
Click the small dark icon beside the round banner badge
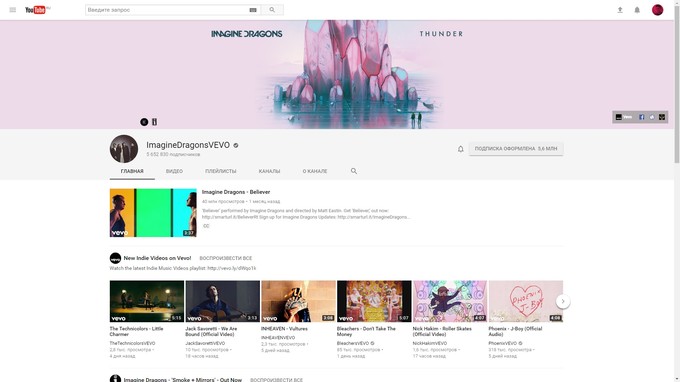point(154,122)
